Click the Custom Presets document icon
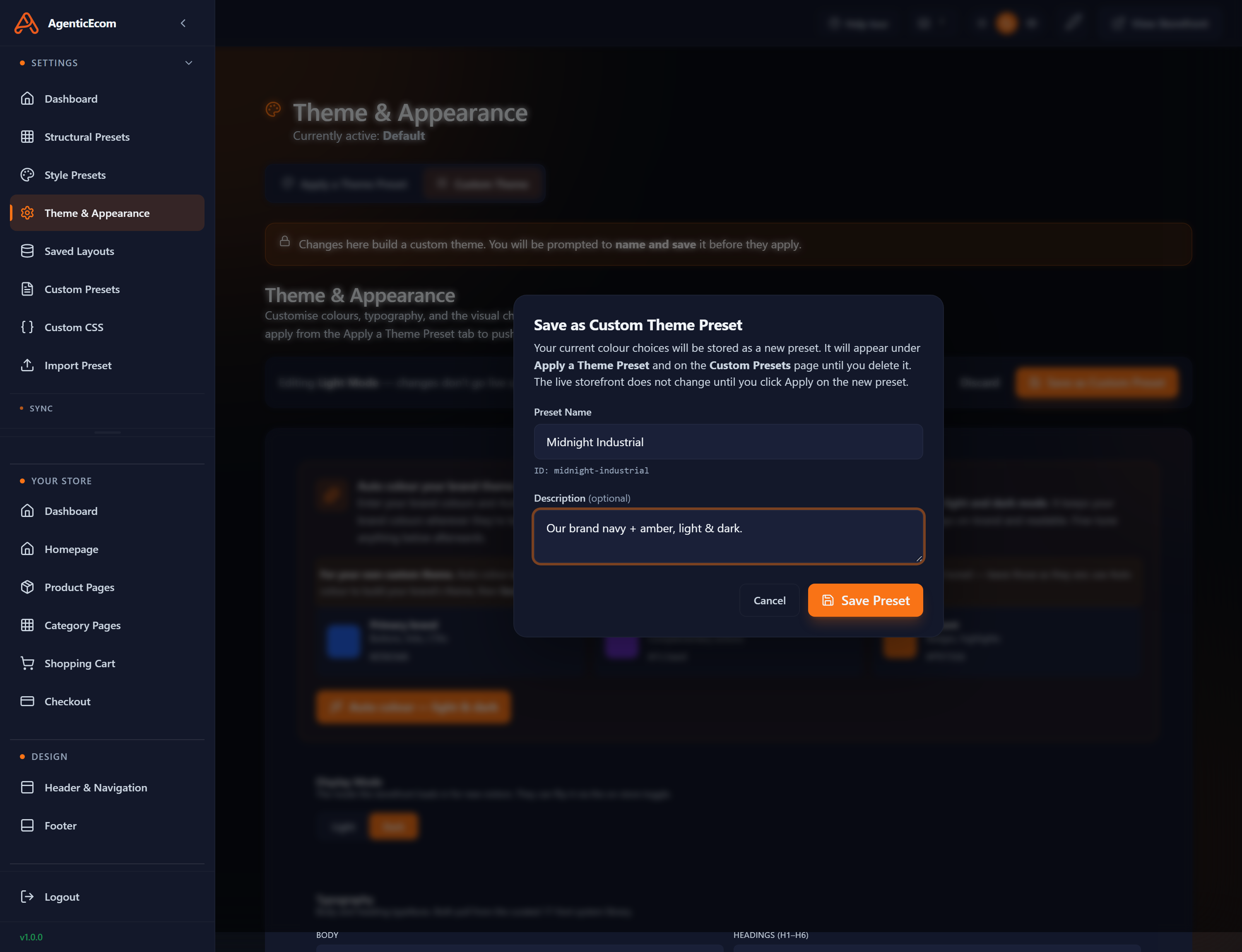Screen dimensions: 1242x952 click(x=27, y=289)
